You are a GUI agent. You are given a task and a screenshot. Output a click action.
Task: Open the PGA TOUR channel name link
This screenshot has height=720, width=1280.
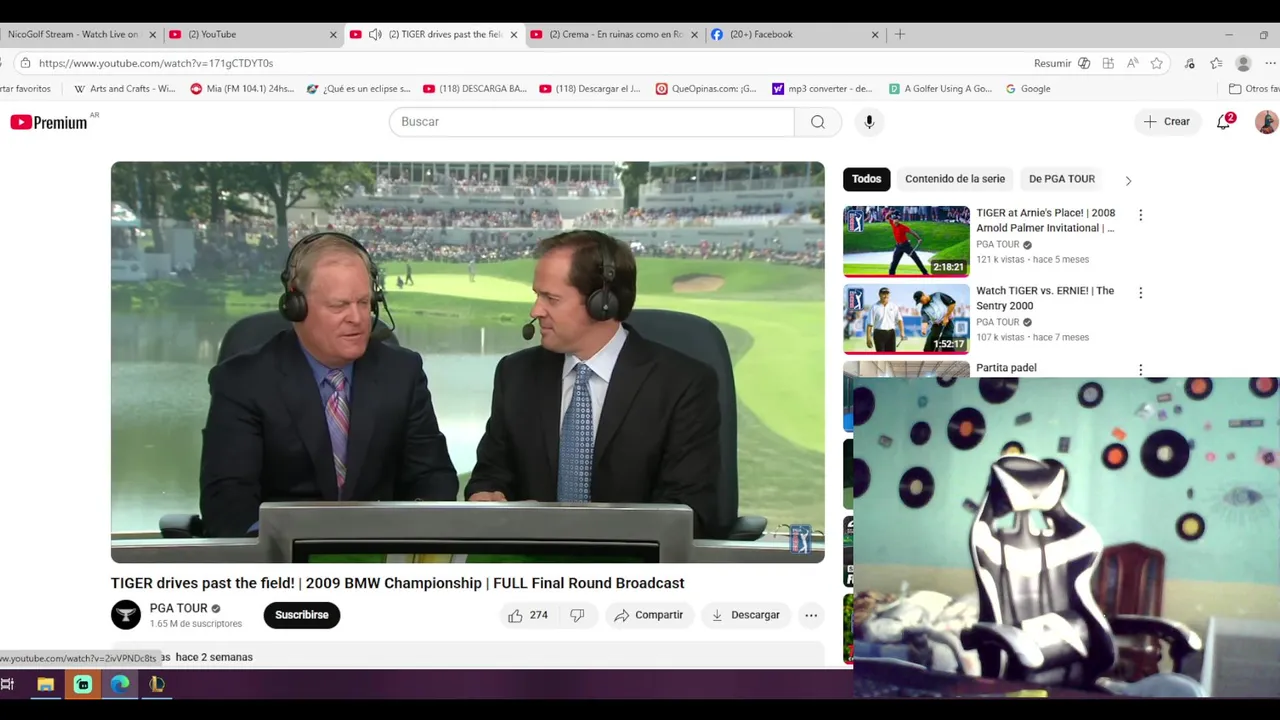pyautogui.click(x=178, y=608)
